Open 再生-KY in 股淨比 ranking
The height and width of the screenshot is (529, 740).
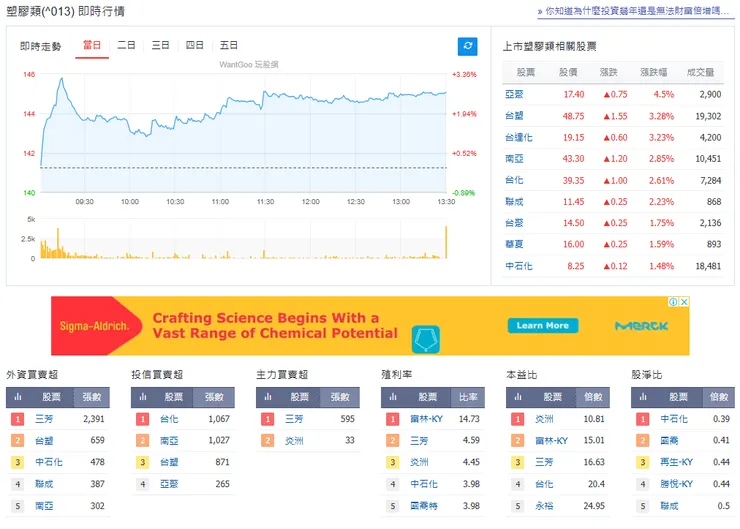676,462
